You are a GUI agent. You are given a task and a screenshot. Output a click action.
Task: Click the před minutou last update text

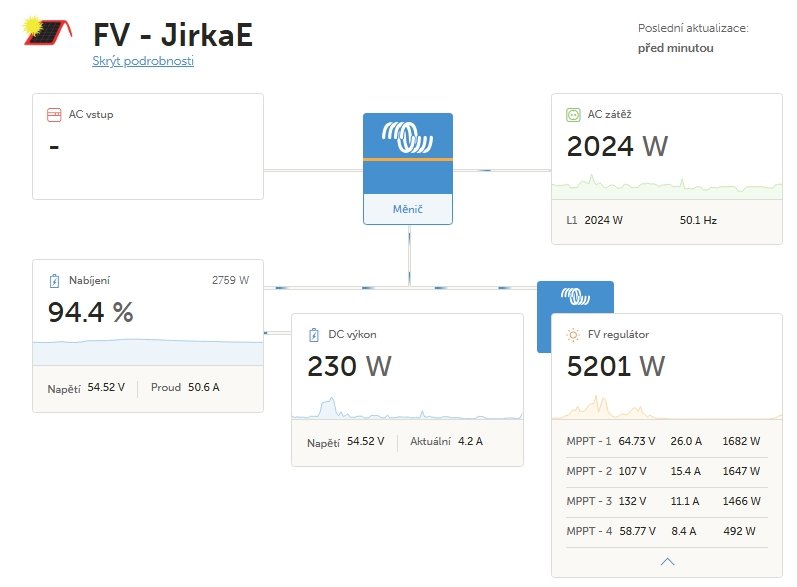tap(676, 48)
